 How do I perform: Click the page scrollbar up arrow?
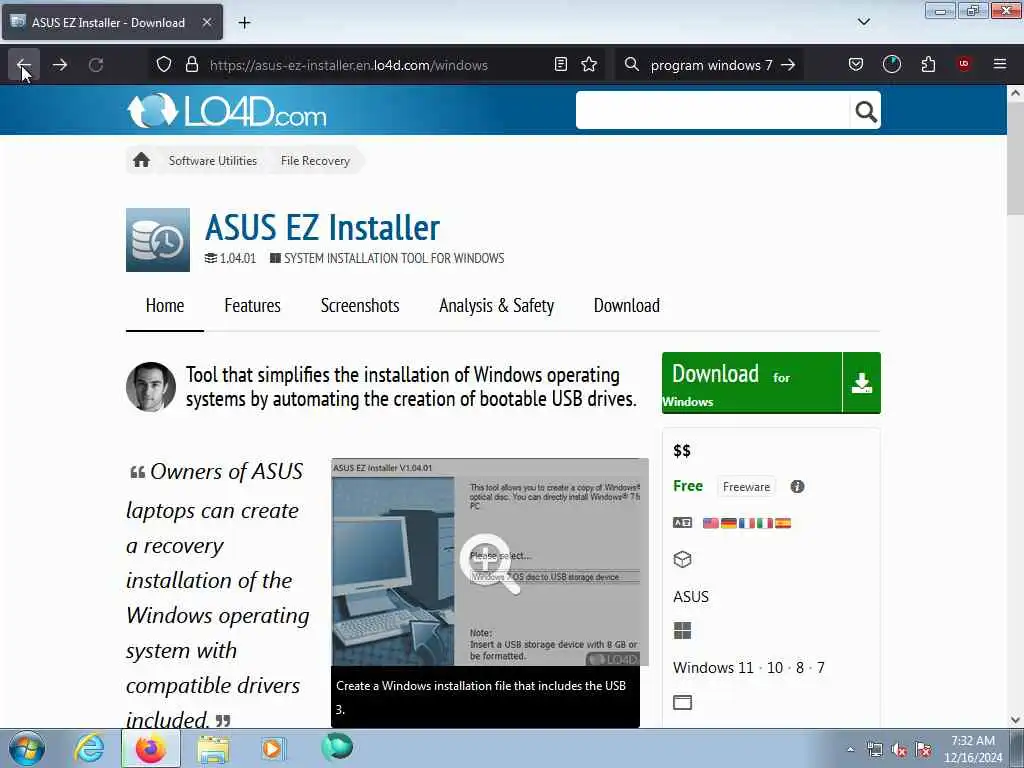pyautogui.click(x=1015, y=93)
